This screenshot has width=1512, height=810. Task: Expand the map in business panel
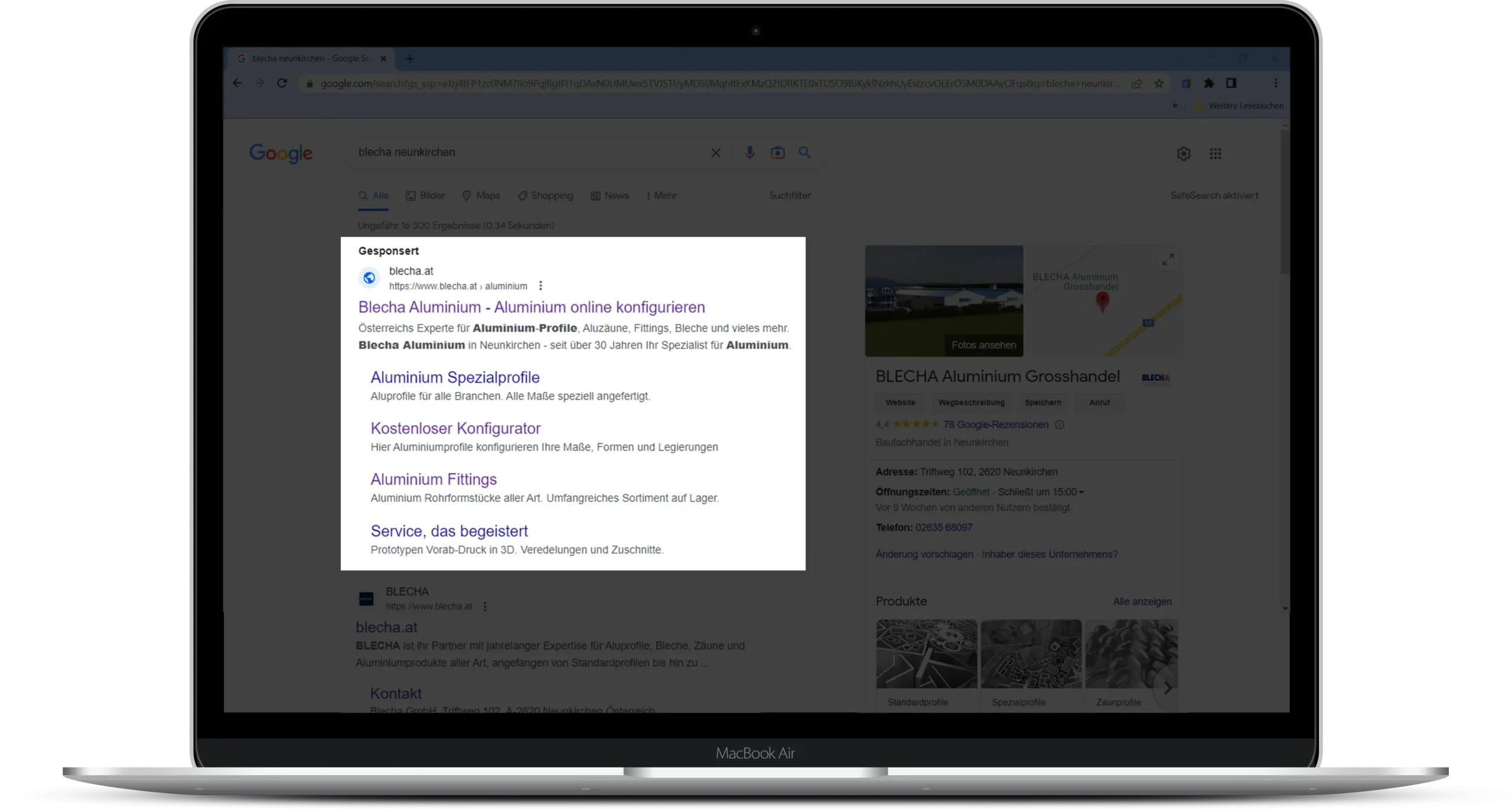1168,260
